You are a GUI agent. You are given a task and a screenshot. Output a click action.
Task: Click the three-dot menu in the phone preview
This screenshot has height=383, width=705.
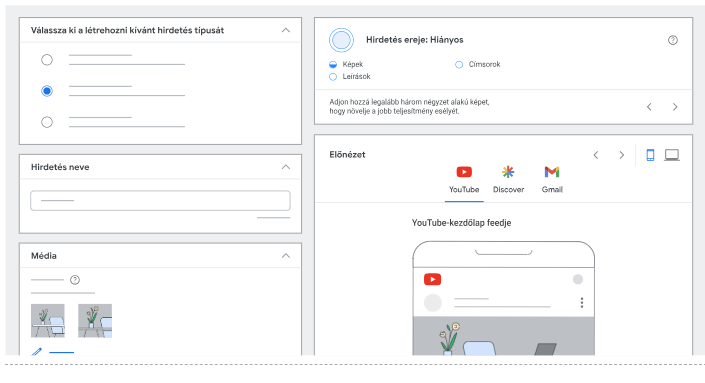pyautogui.click(x=582, y=303)
